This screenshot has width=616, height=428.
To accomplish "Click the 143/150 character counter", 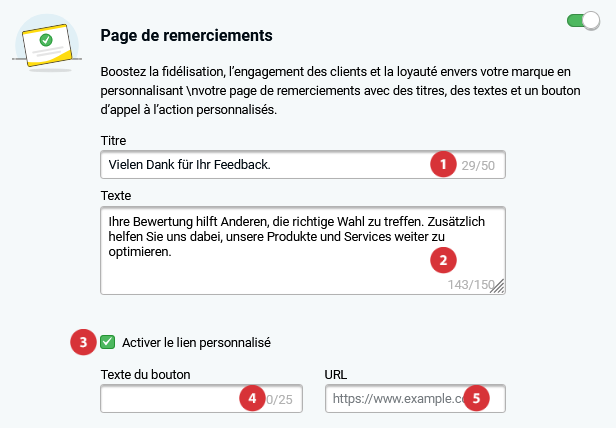I will (x=471, y=284).
